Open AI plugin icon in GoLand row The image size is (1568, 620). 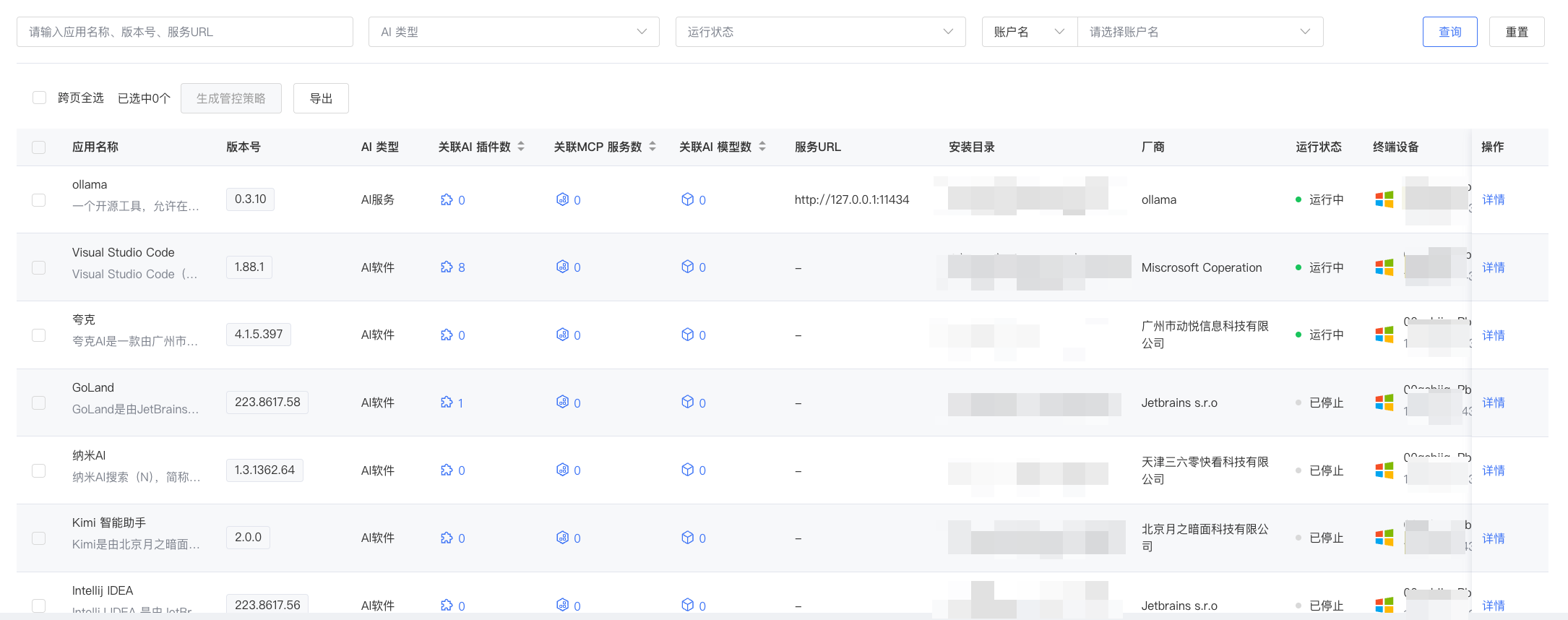pos(447,402)
